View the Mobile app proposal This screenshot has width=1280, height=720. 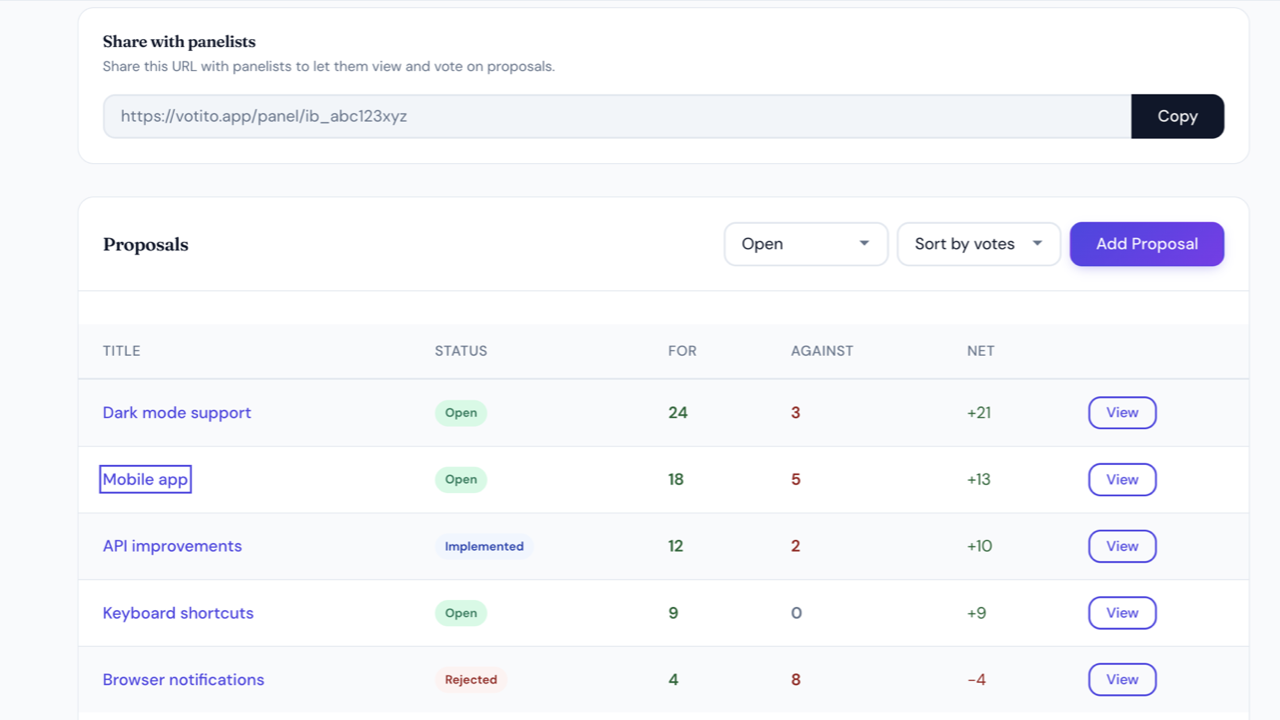(x=1122, y=480)
